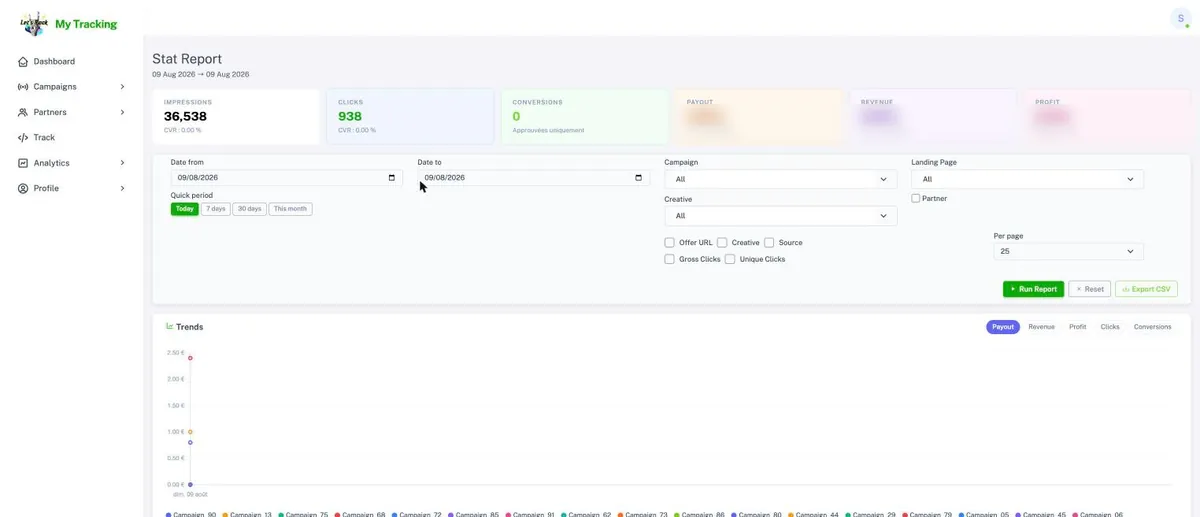Click the Impressions 36,538 stat card

(236, 116)
